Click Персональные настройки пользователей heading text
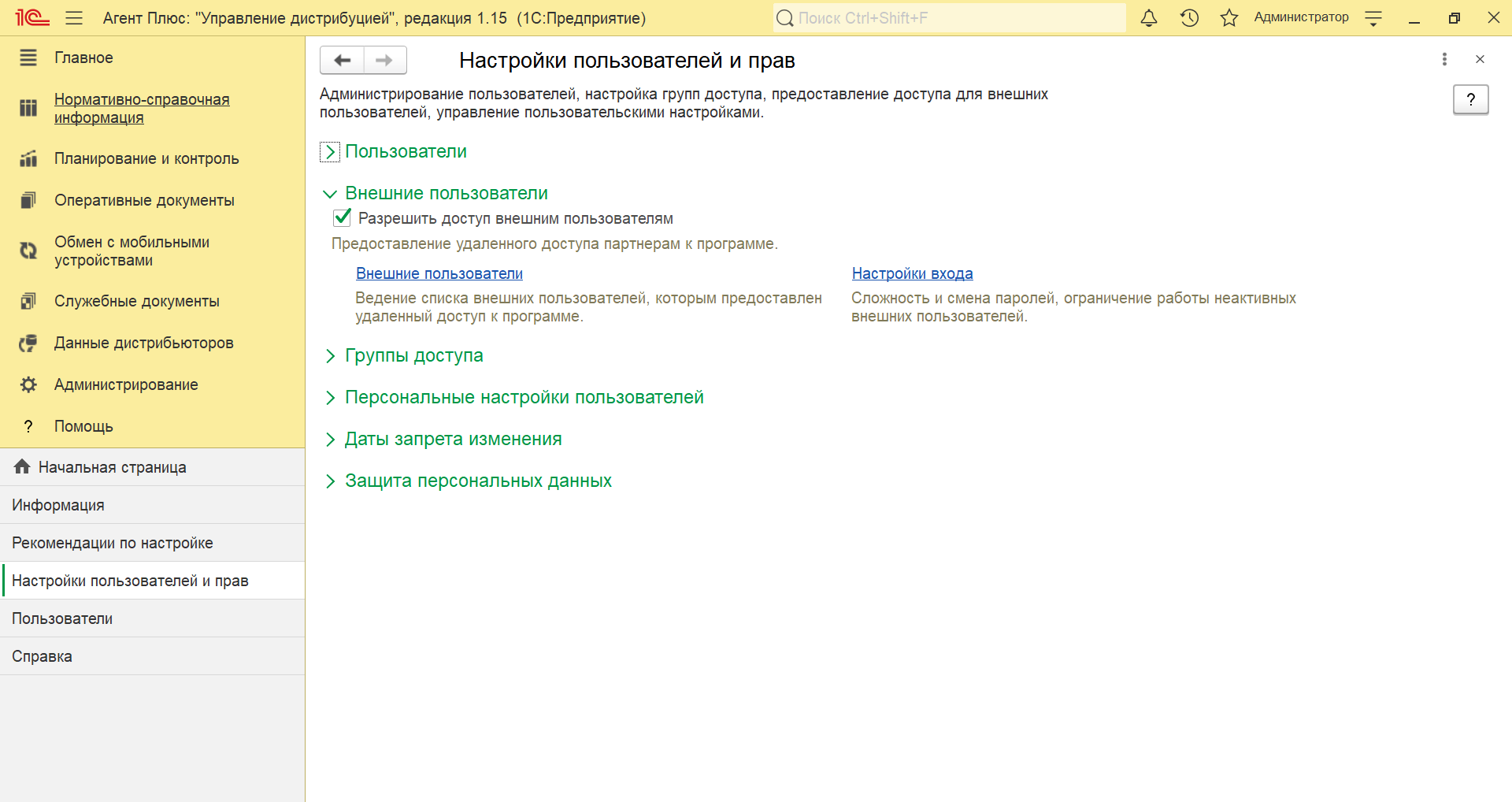This screenshot has height=802, width=1512. point(524,397)
